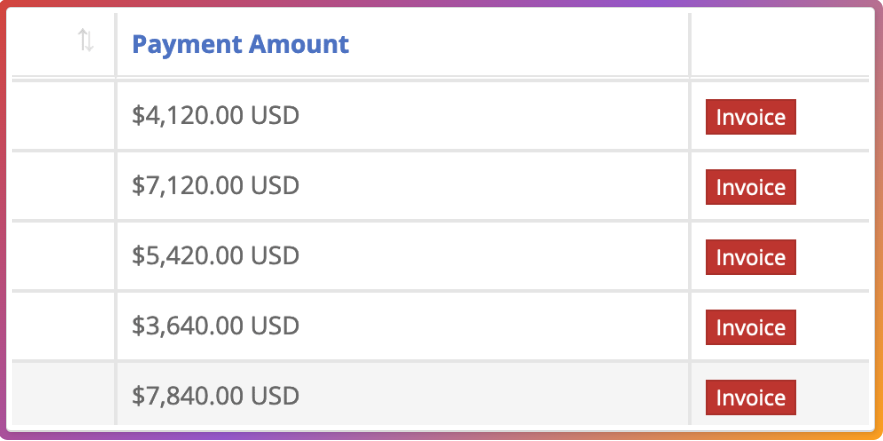Sort by the Payment Amount column header

click(x=240, y=44)
